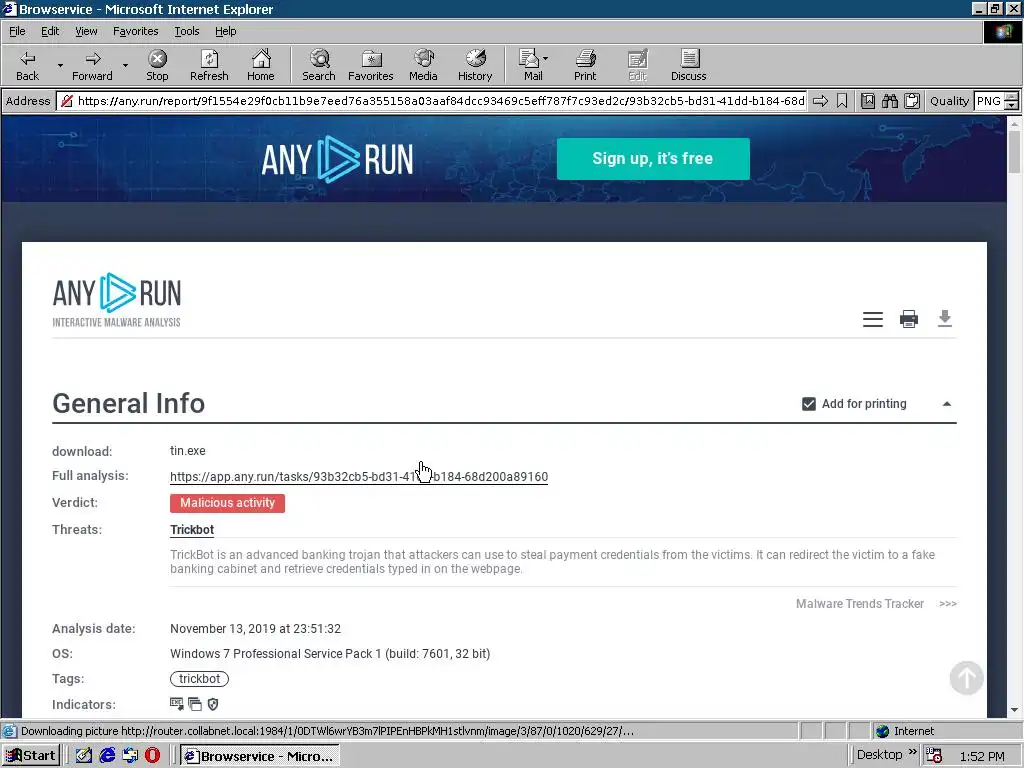This screenshot has width=1024, height=768.
Task: Click the first indicator icon under Indicators
Action: click(x=176, y=704)
